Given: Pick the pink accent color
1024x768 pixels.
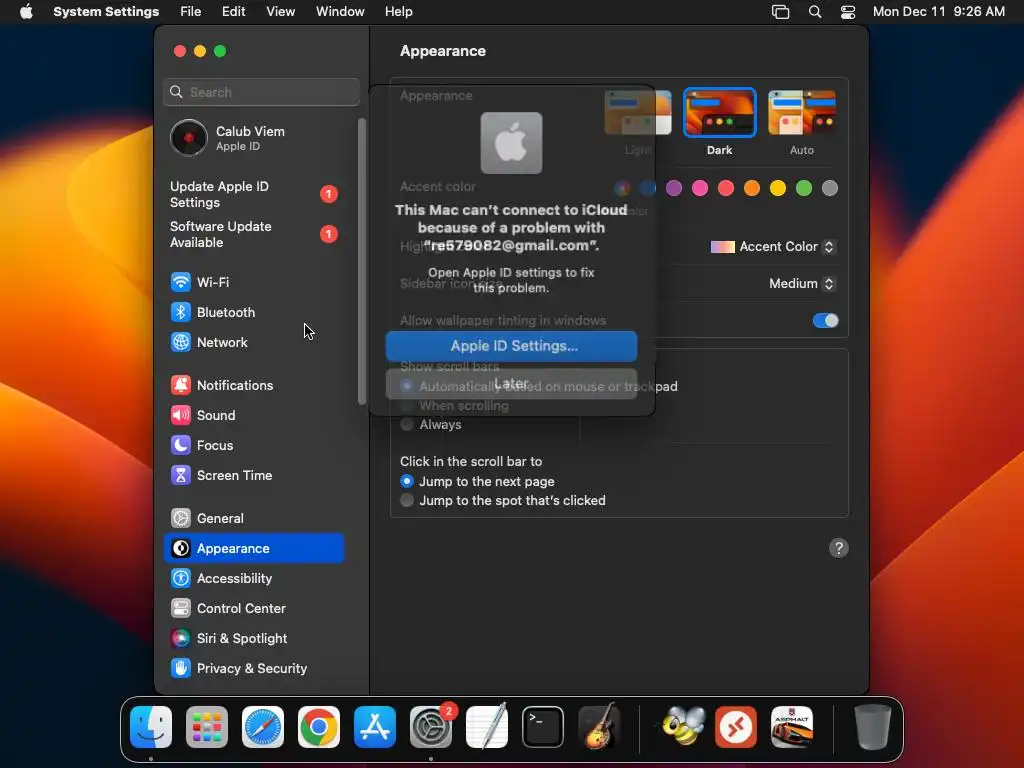Looking at the screenshot, I should click(700, 189).
